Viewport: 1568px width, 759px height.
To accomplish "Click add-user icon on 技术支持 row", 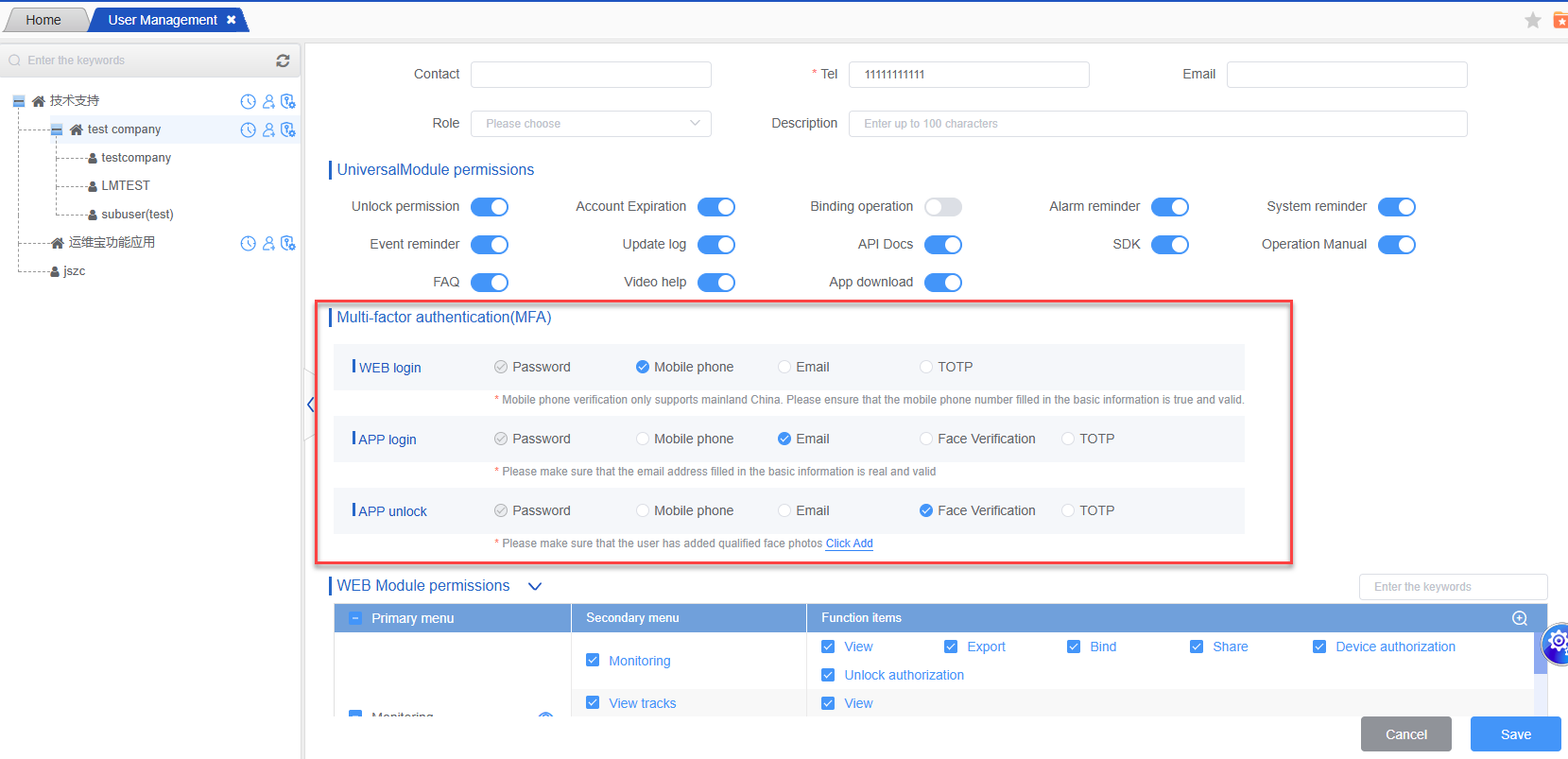I will tap(268, 102).
